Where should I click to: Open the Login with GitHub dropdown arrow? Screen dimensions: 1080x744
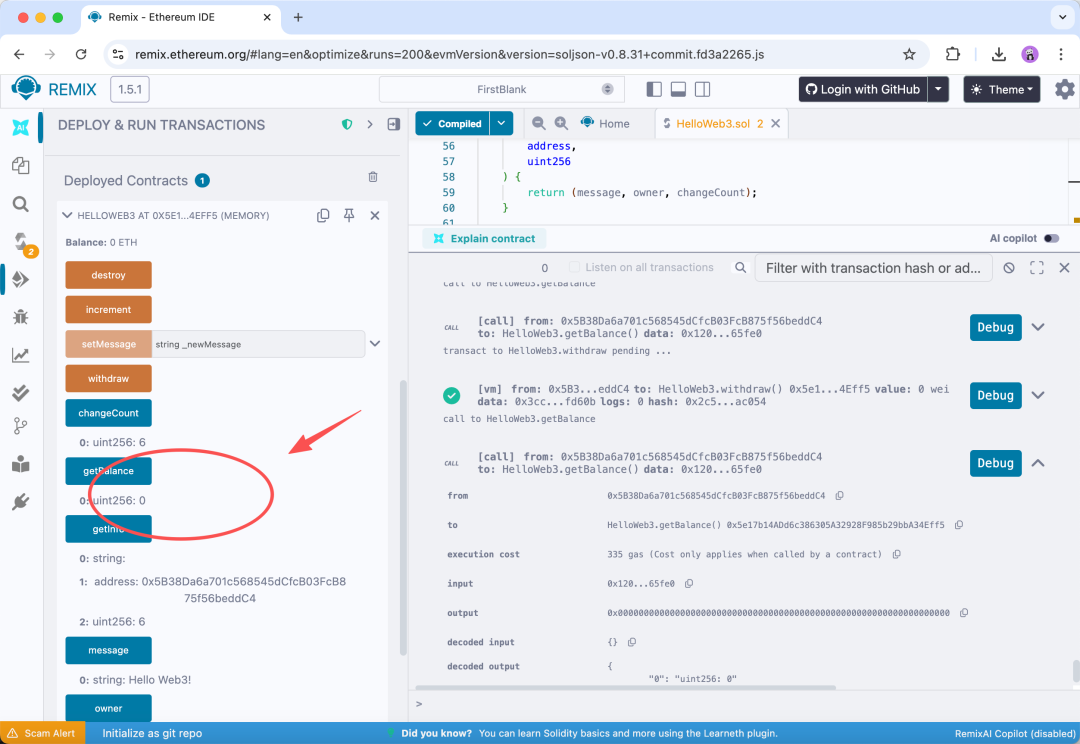(938, 90)
